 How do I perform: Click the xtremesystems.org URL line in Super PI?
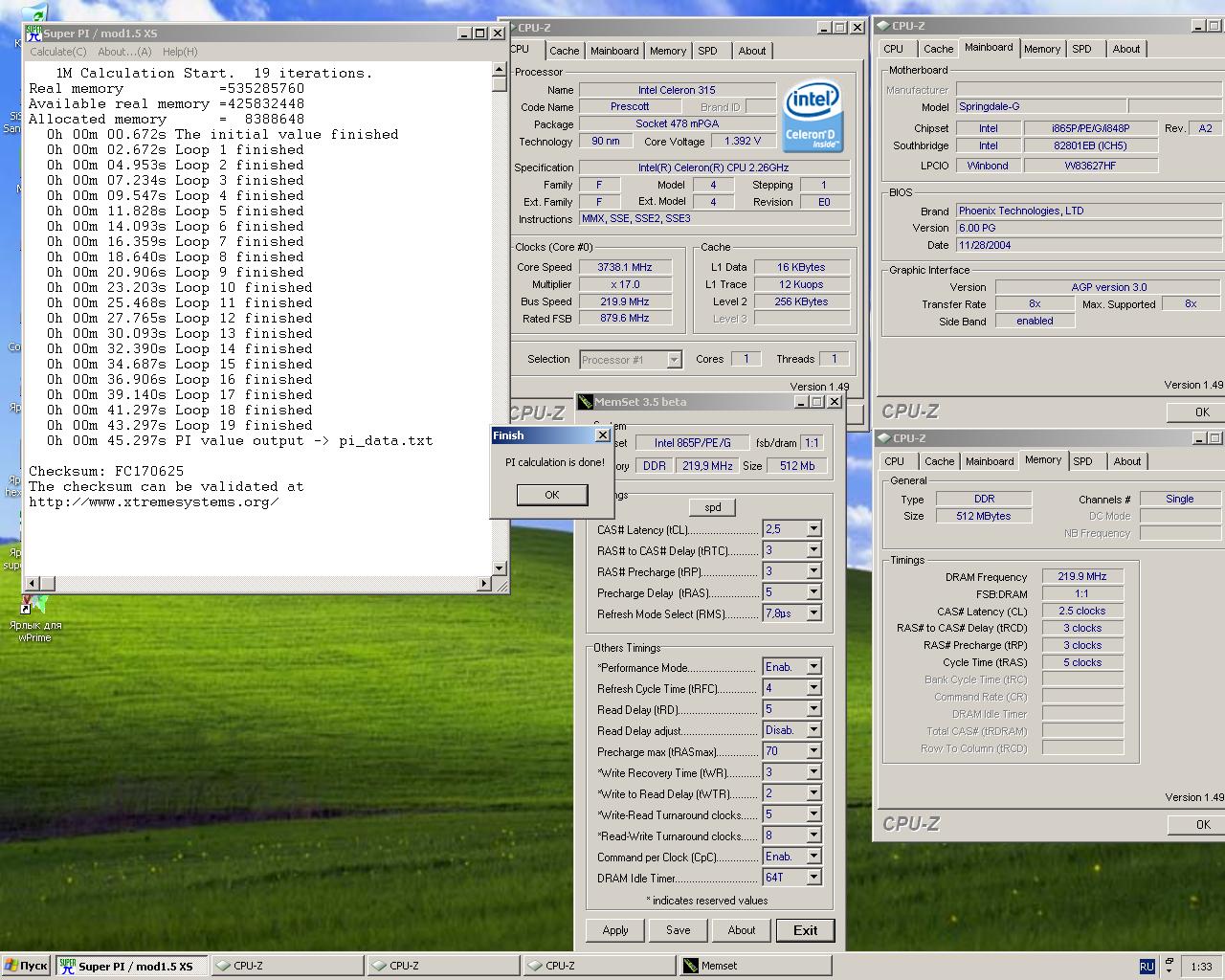pyautogui.click(x=154, y=501)
